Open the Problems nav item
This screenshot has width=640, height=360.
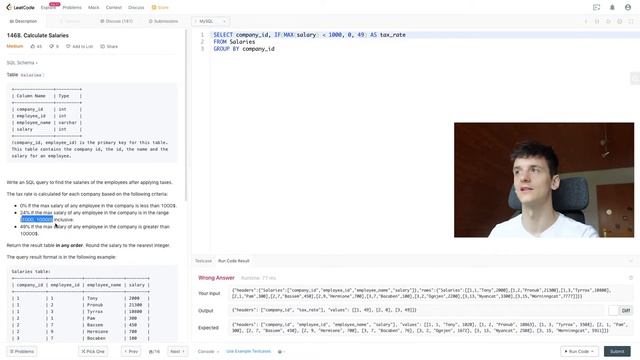point(72,7)
